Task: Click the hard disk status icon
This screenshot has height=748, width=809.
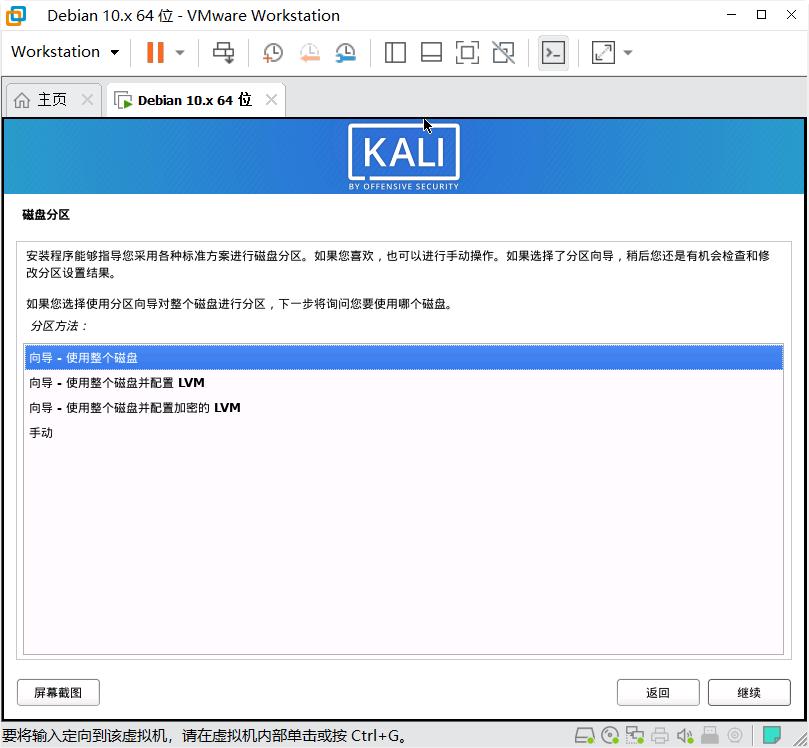Action: [585, 736]
